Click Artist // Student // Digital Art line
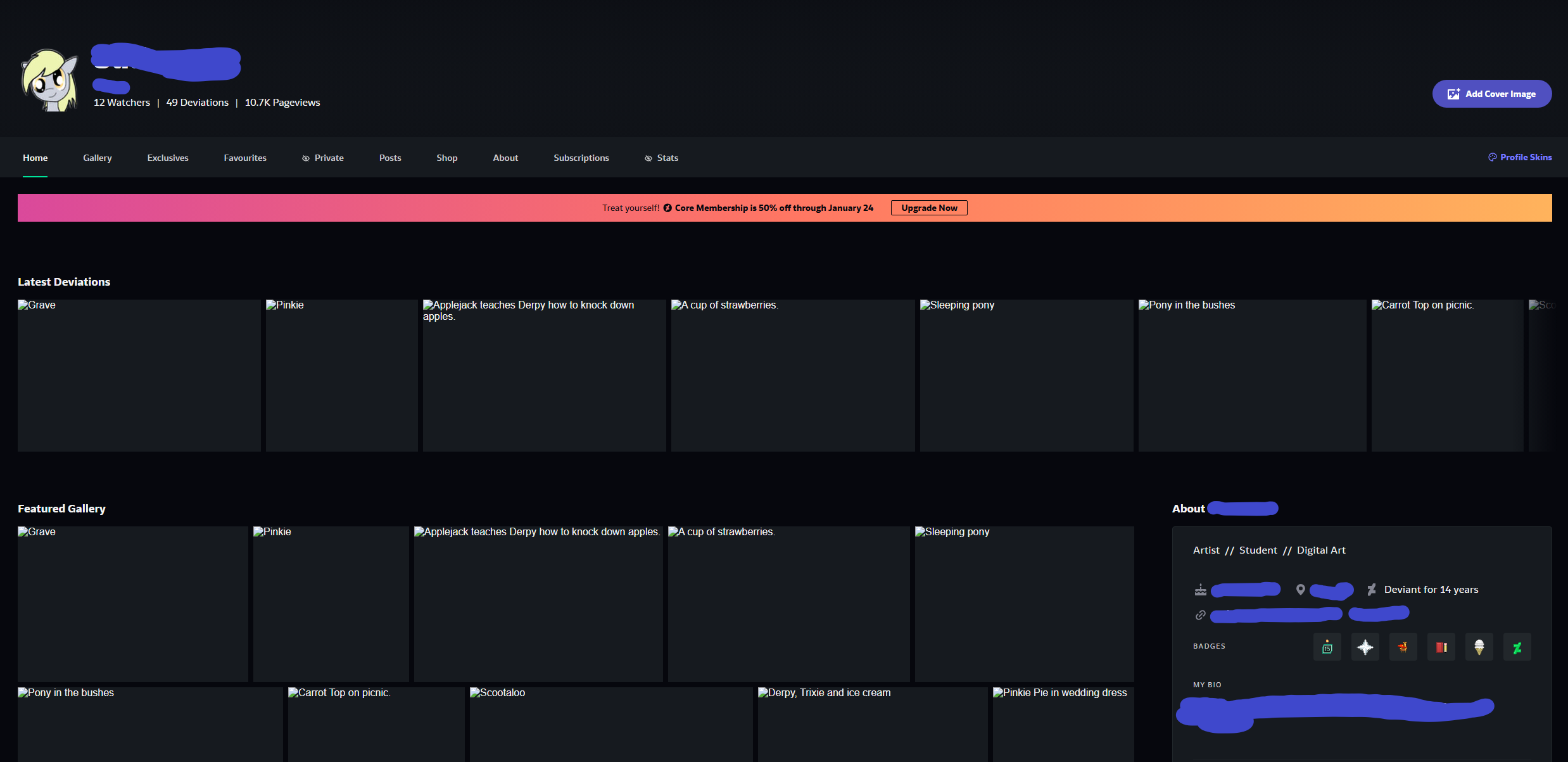1568x762 pixels. 1269,550
